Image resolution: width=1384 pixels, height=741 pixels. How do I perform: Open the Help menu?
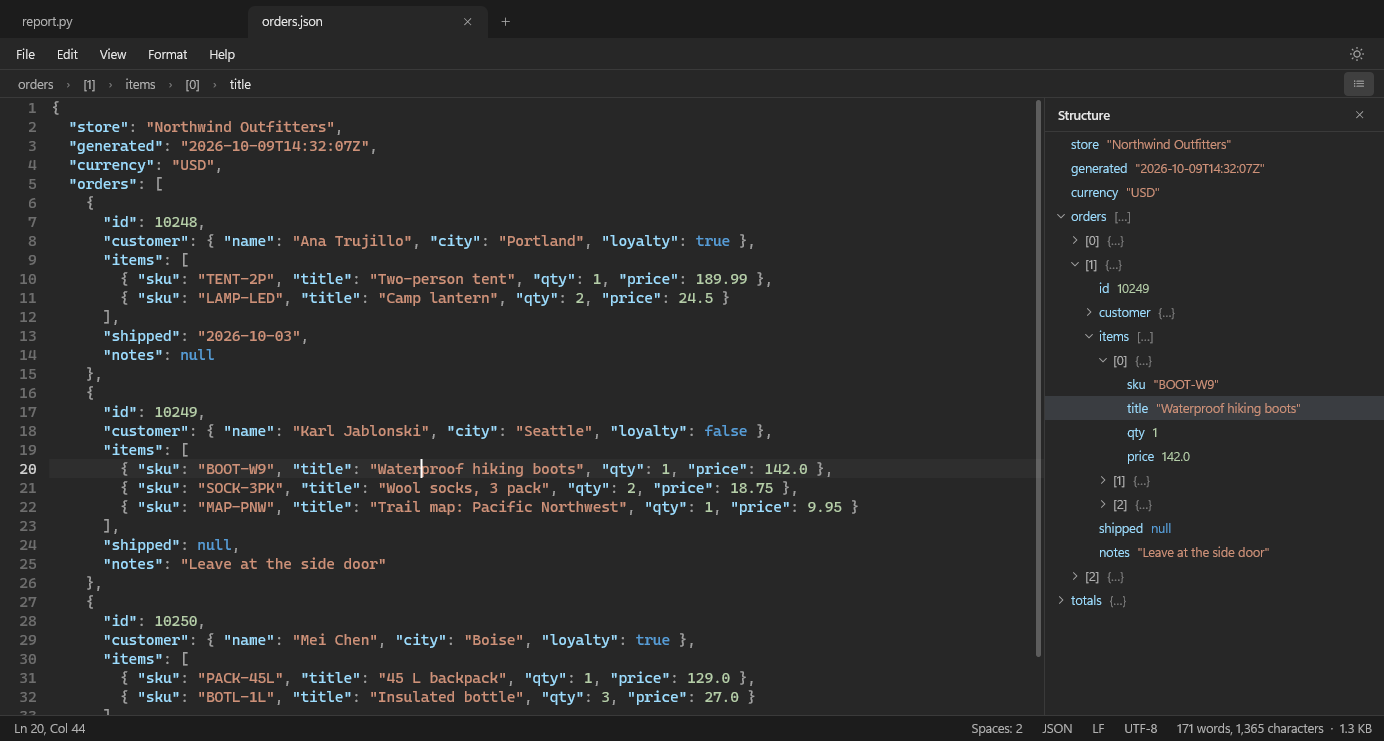(x=222, y=54)
